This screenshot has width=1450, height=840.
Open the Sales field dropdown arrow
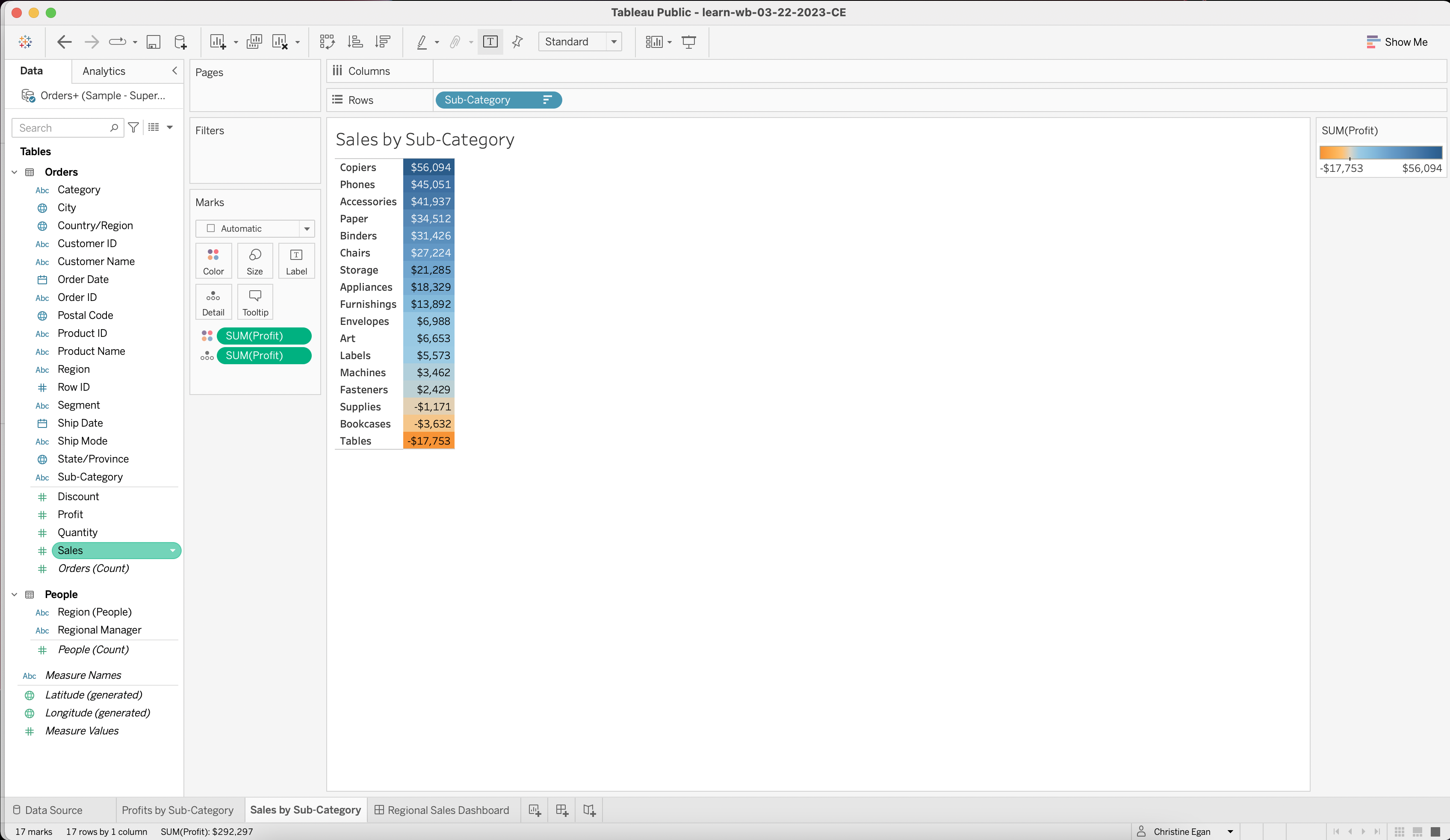(172, 551)
